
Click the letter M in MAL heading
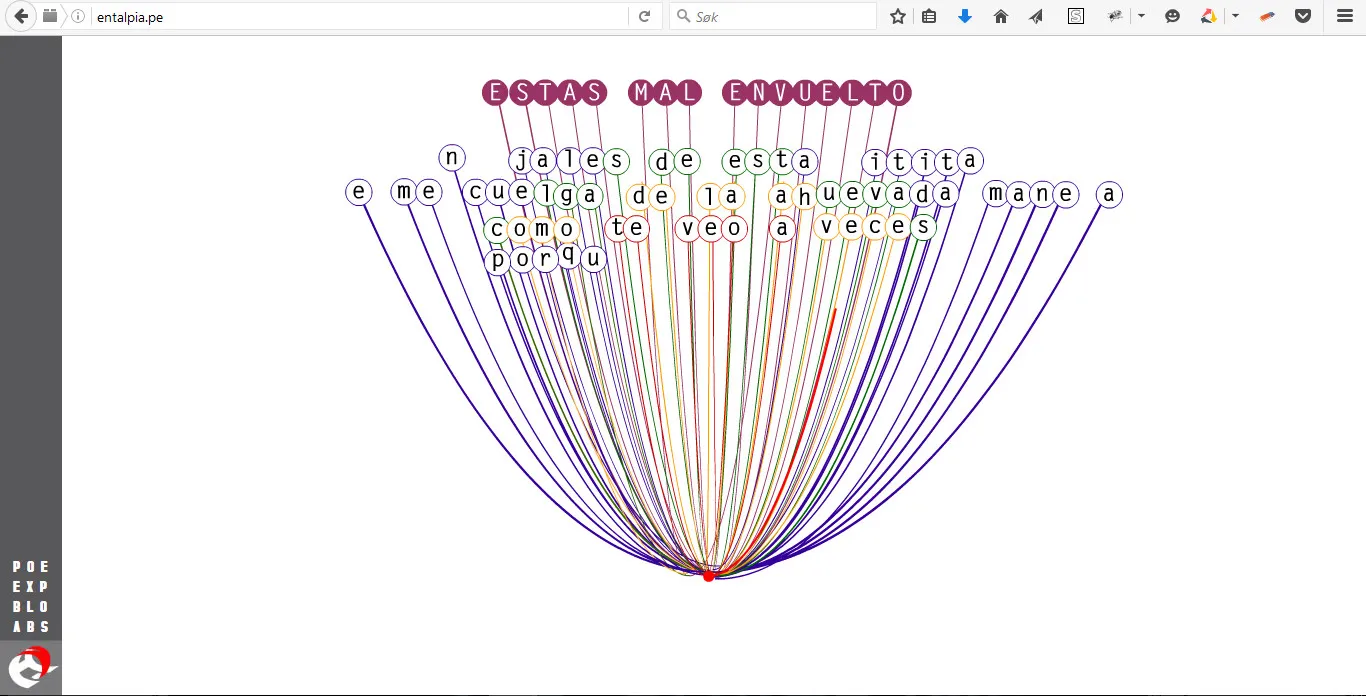[641, 93]
